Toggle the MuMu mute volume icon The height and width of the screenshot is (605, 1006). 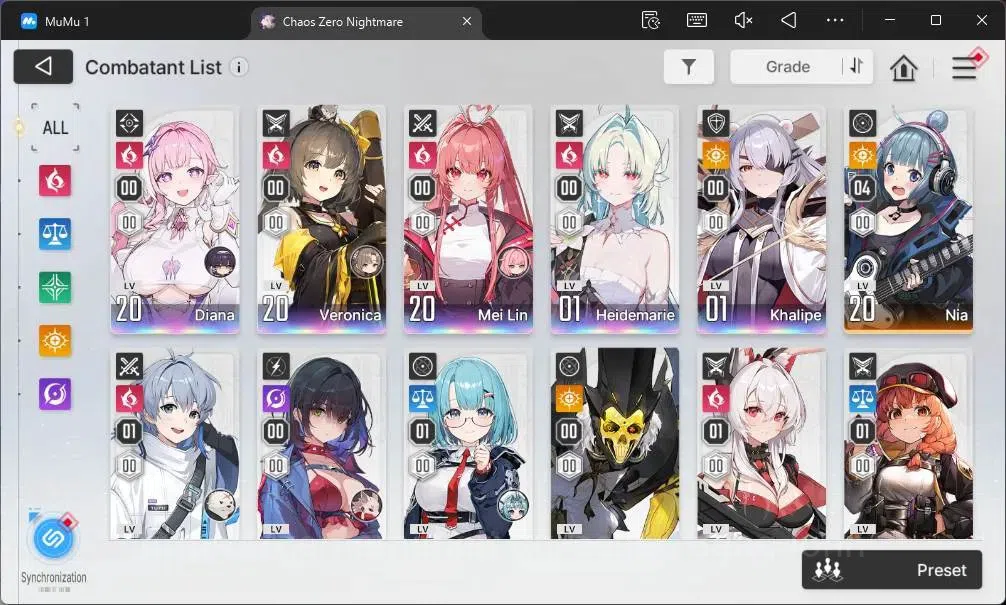point(743,21)
